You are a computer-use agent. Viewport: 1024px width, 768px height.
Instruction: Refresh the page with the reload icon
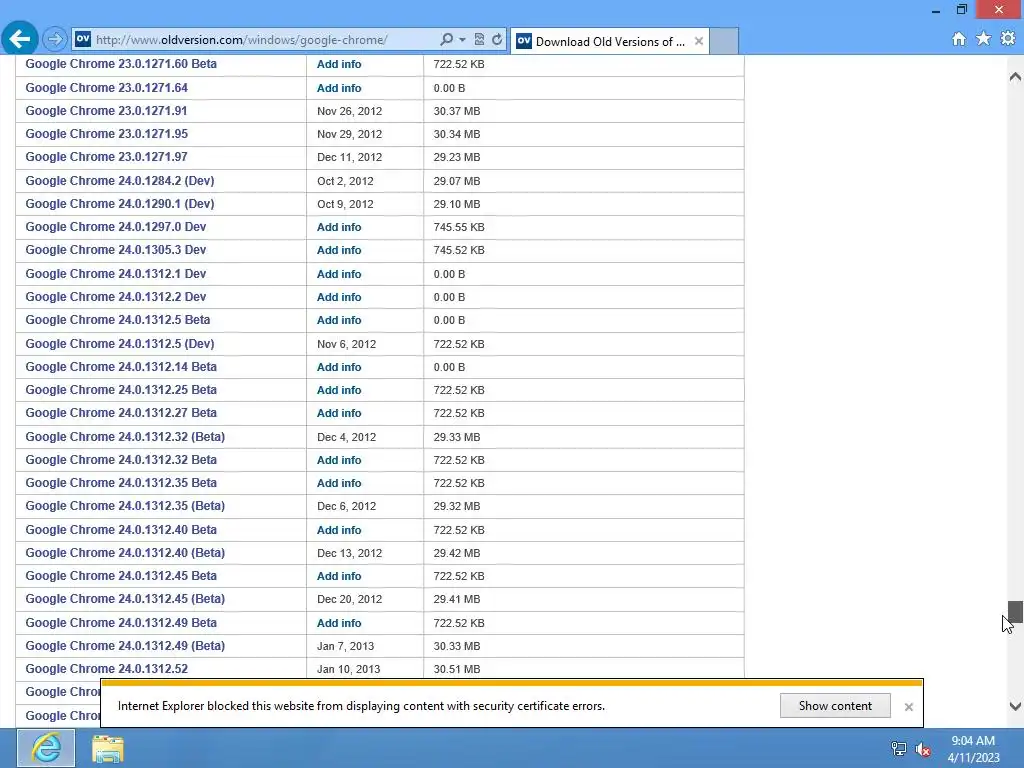[x=497, y=39]
